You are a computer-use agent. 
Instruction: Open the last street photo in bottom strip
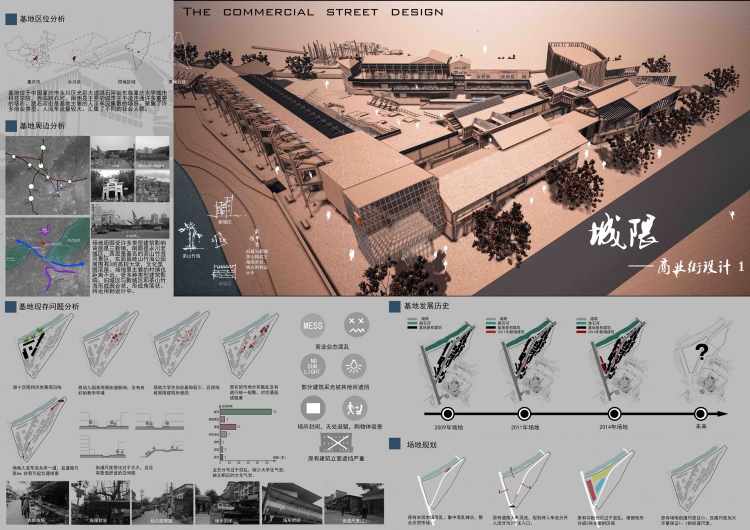pyautogui.click(x=354, y=503)
